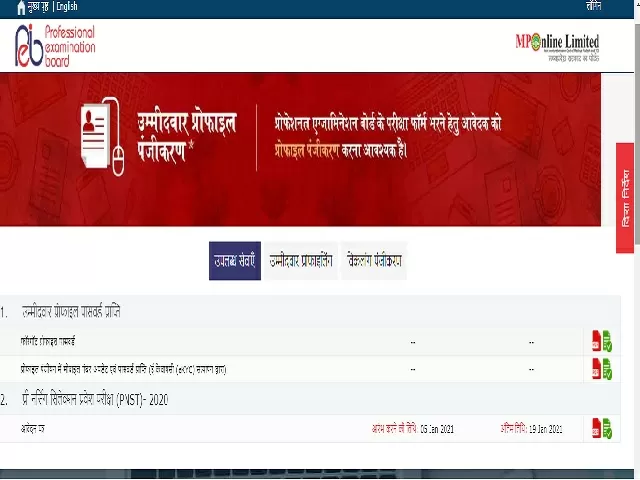Click the profile registration banner image
The image size is (640, 480).
(300, 149)
